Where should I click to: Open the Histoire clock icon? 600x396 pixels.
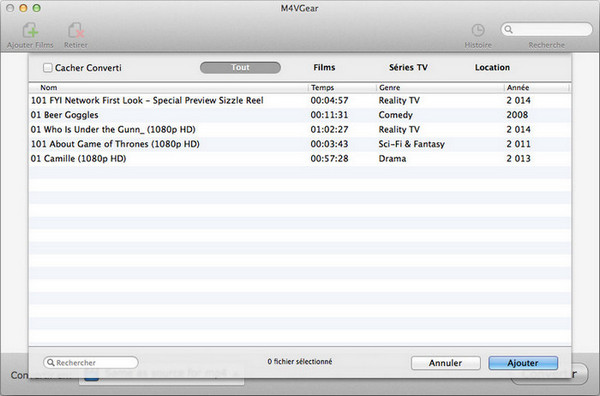click(x=478, y=30)
